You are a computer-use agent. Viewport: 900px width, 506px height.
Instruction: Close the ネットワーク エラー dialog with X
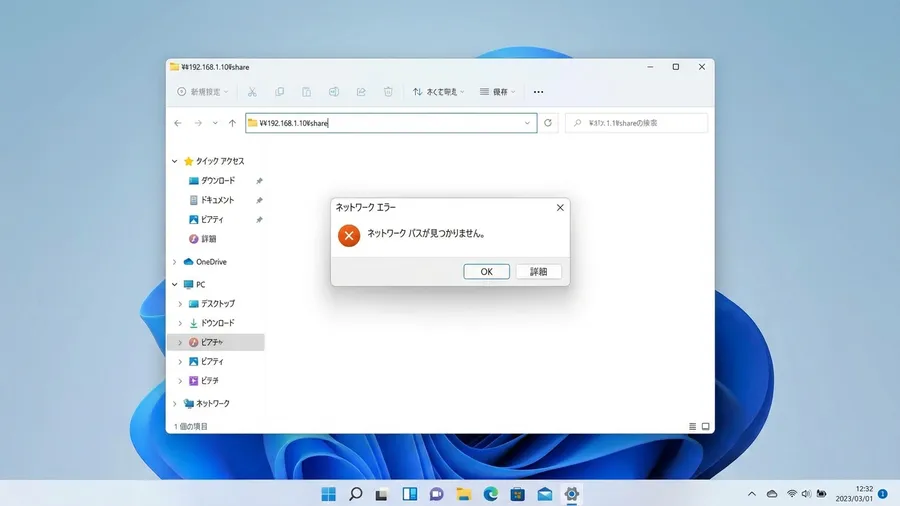(x=560, y=207)
